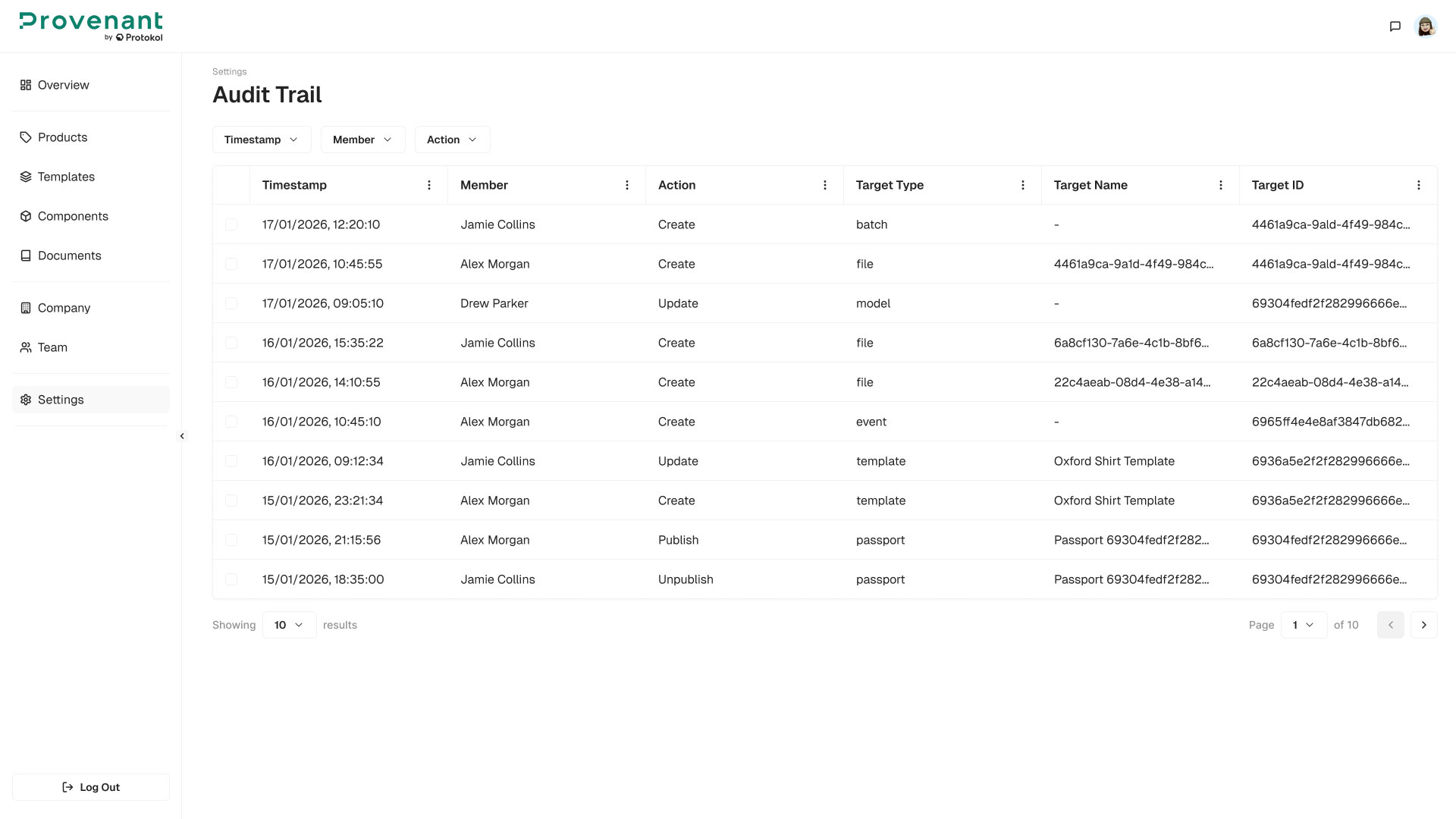
Task: Sort by the Target Name column header
Action: click(x=1090, y=185)
